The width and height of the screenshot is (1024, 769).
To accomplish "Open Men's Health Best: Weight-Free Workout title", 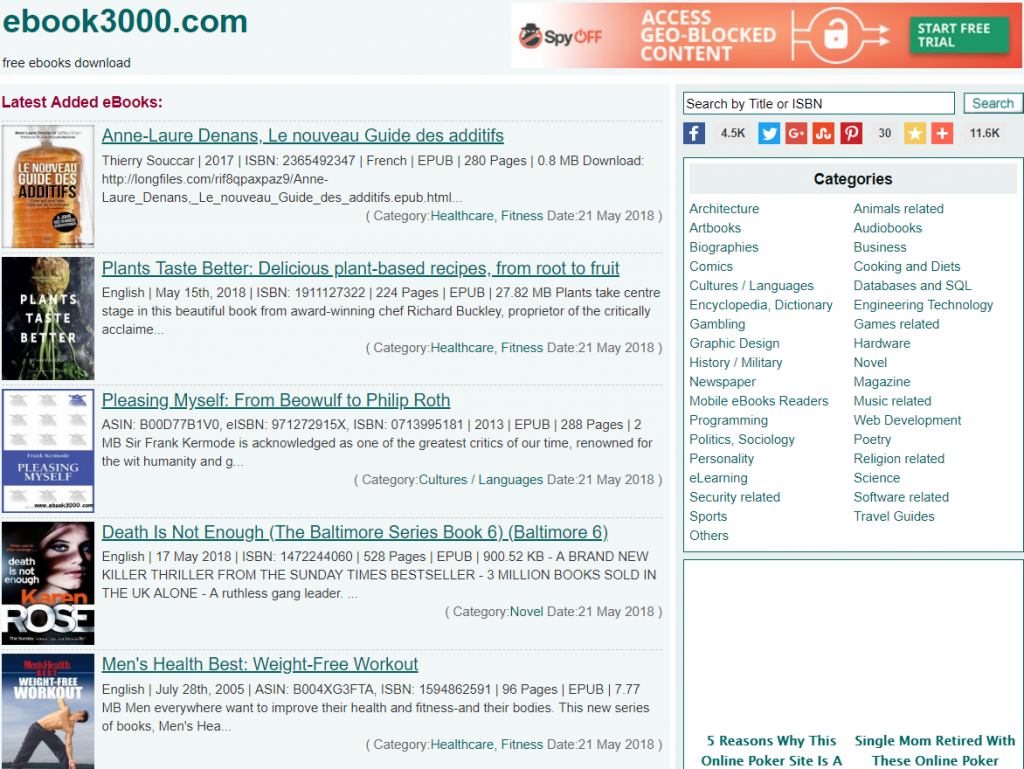I will [259, 664].
